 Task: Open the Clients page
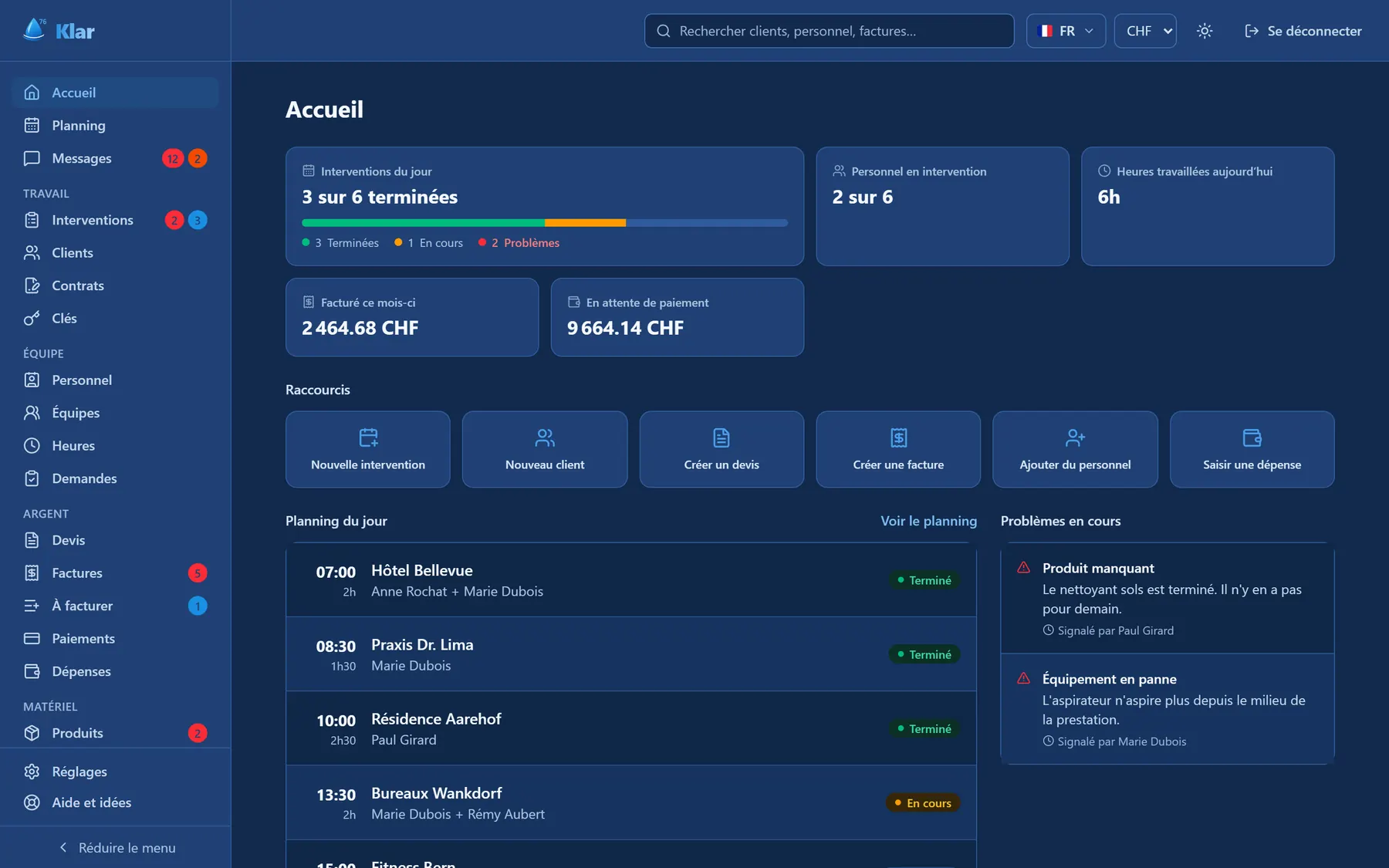pyautogui.click(x=115, y=252)
